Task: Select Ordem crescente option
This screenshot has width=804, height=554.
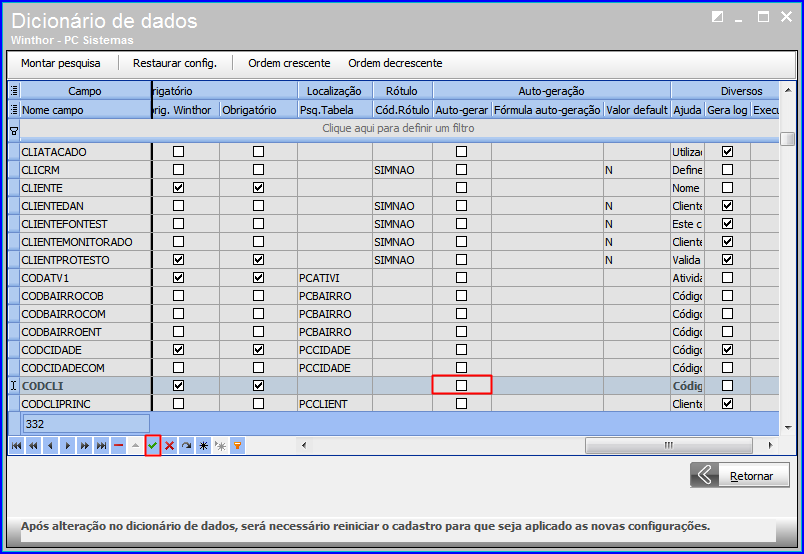Action: click(x=289, y=63)
